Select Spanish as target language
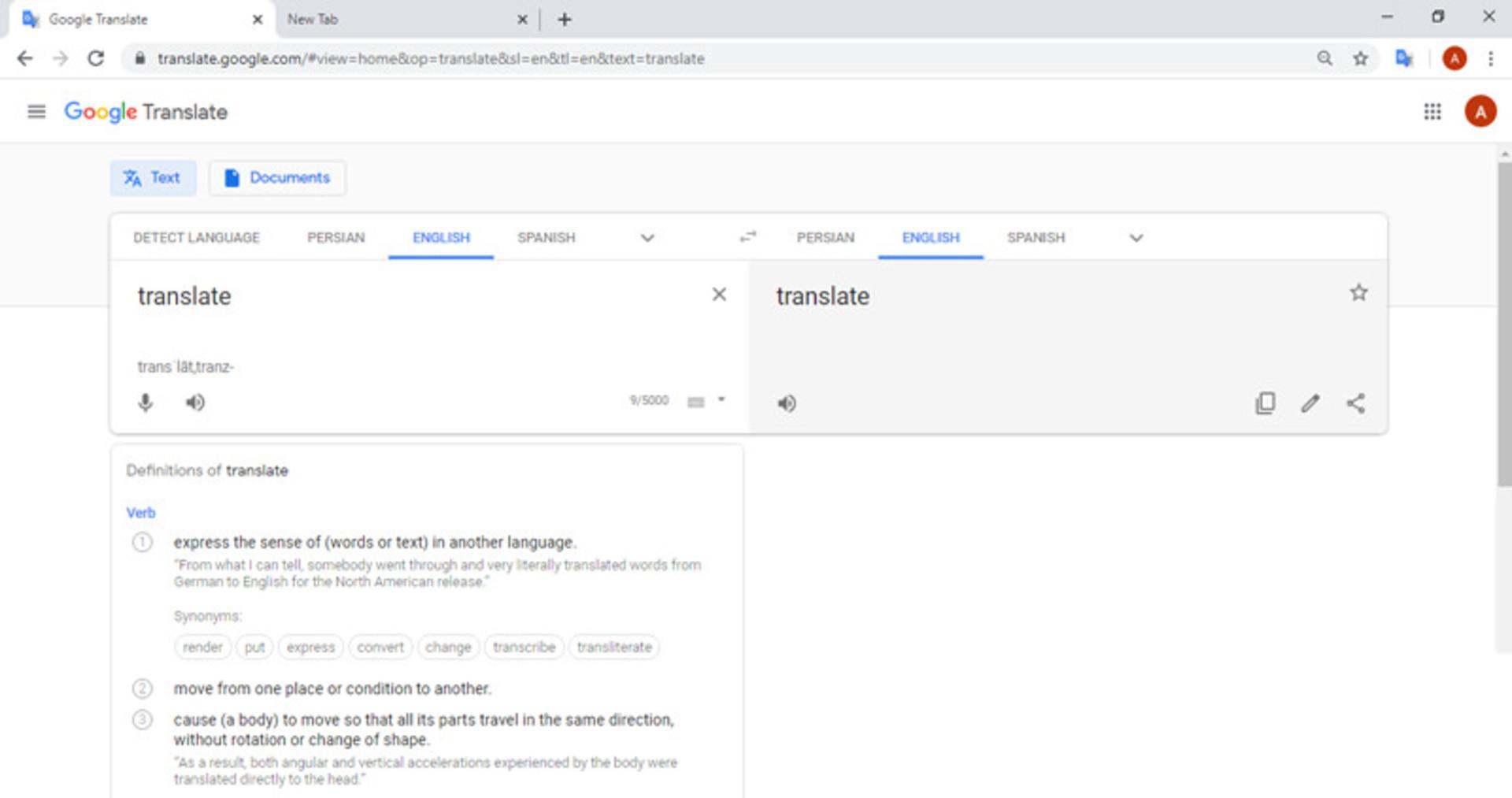This screenshot has width=1512, height=798. (x=1036, y=238)
